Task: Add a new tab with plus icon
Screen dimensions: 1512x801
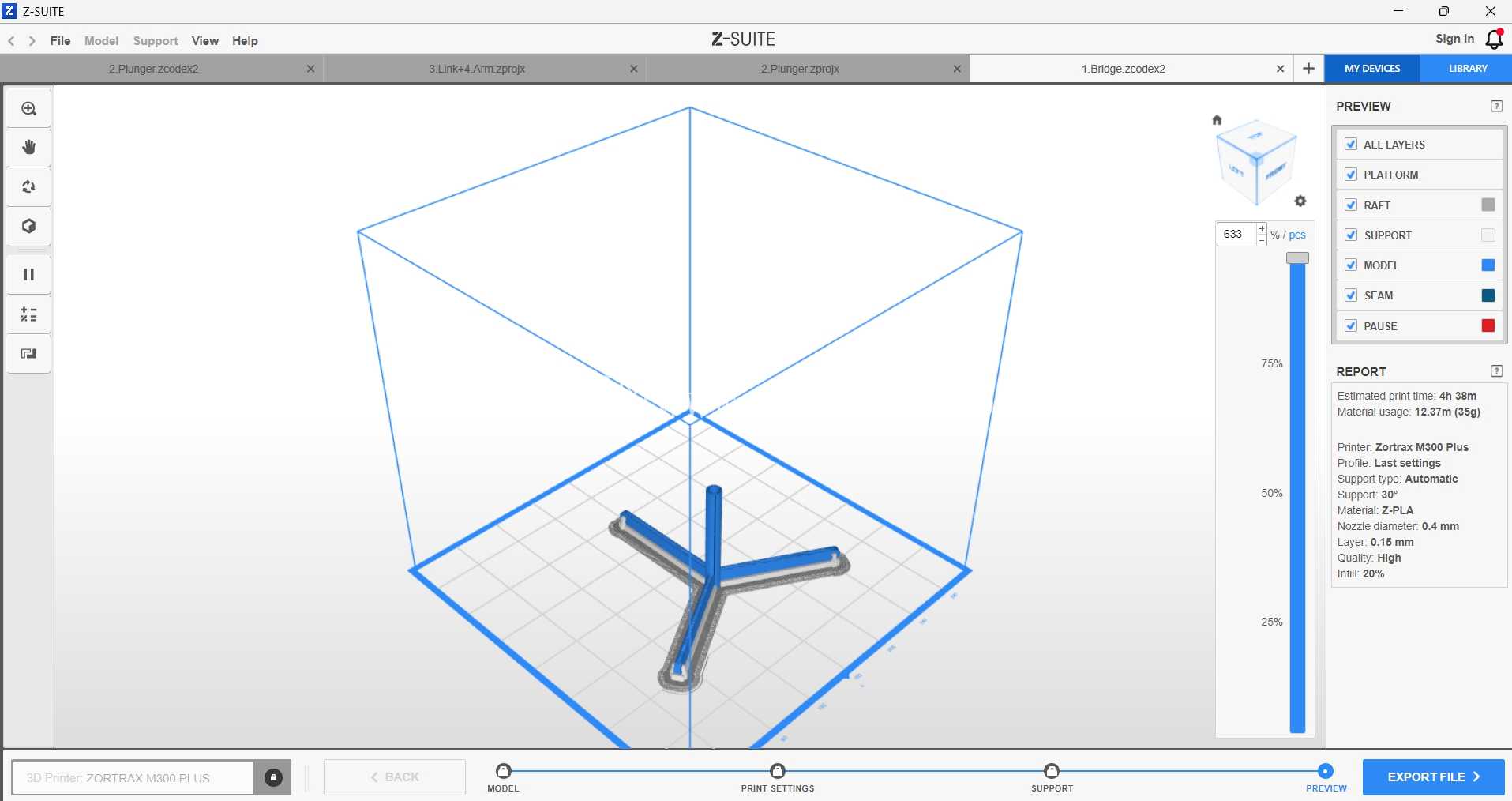Action: coord(1308,69)
